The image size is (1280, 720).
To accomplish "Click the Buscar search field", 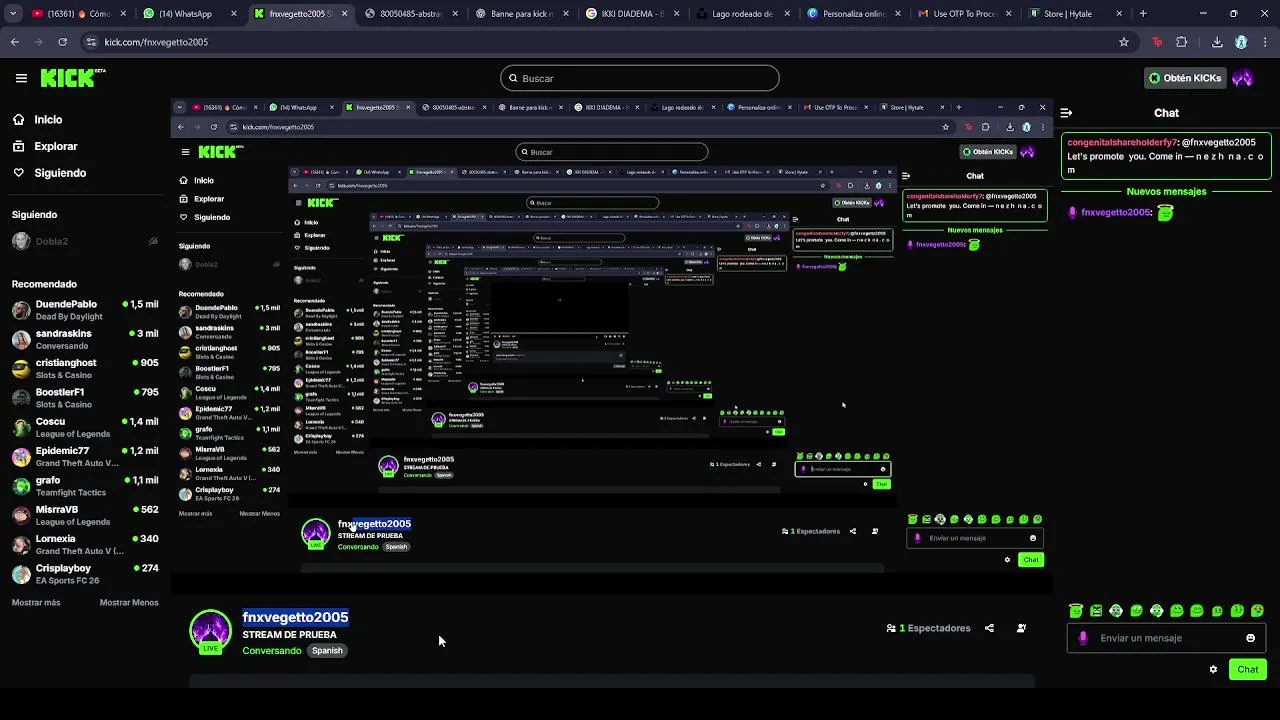I will pyautogui.click(x=640, y=78).
